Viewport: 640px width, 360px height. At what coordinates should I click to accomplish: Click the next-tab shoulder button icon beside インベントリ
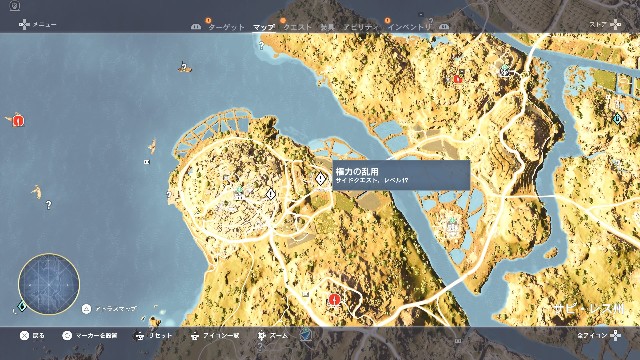point(444,27)
